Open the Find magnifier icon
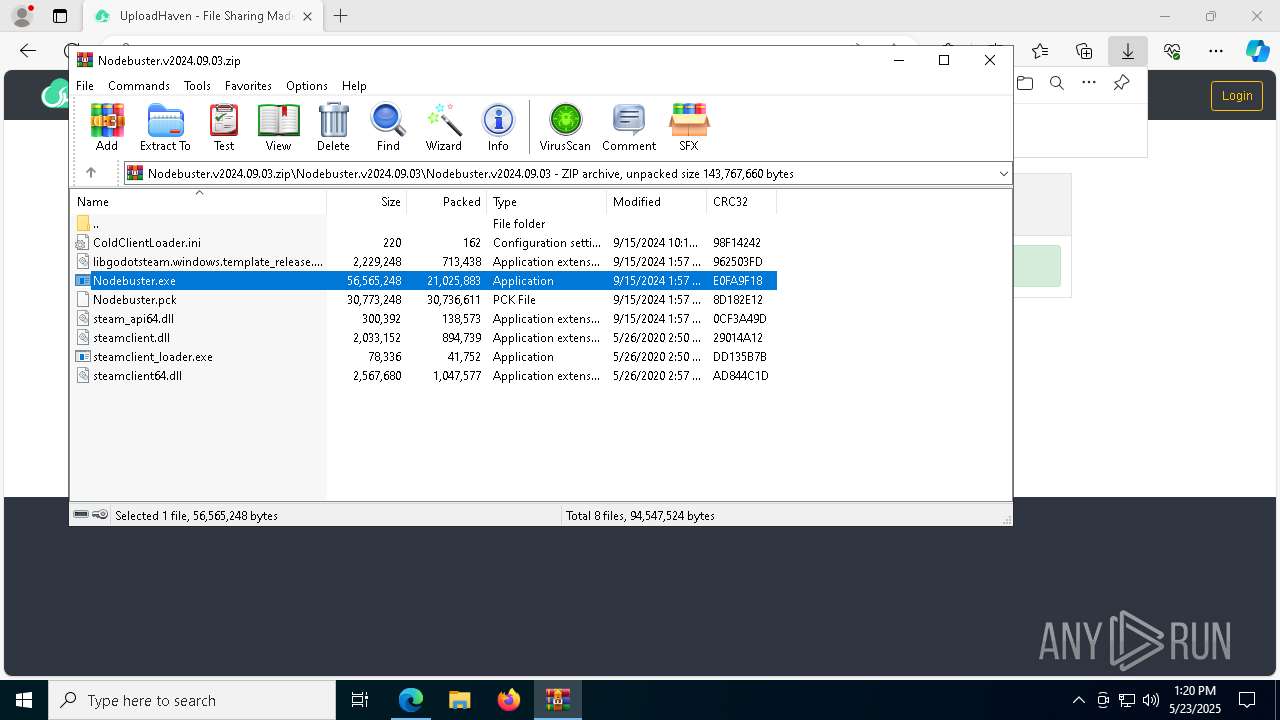Image resolution: width=1280 pixels, height=720 pixels. (x=388, y=127)
